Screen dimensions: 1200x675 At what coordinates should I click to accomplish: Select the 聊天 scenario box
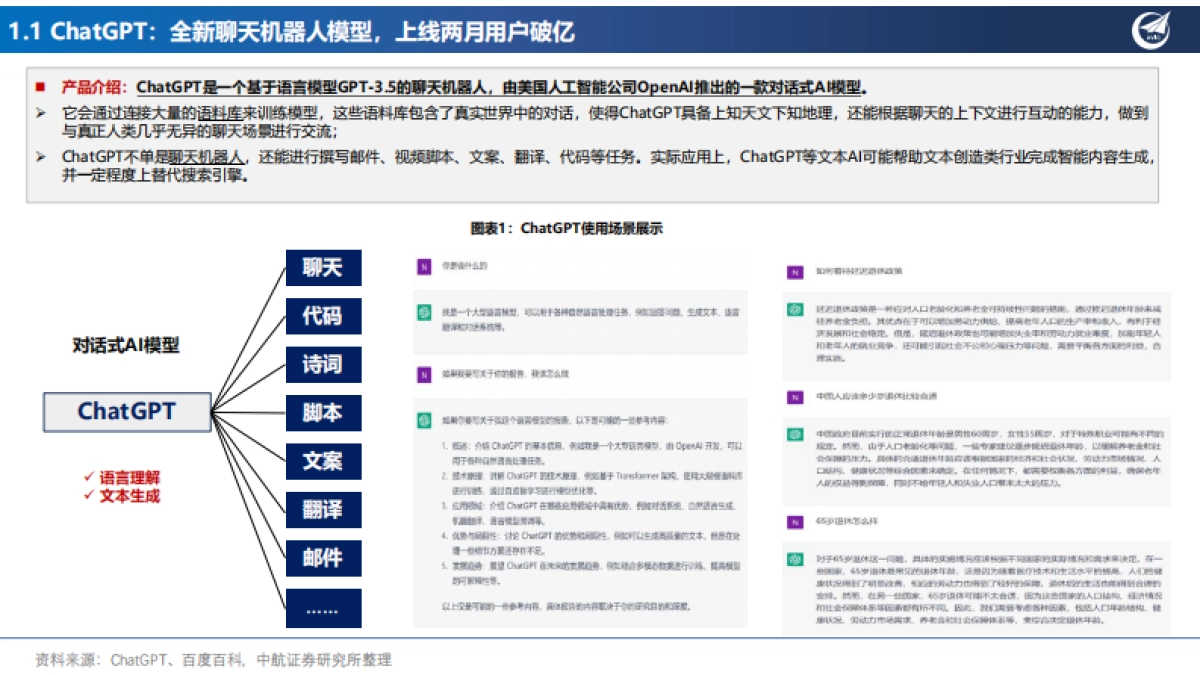click(322, 269)
